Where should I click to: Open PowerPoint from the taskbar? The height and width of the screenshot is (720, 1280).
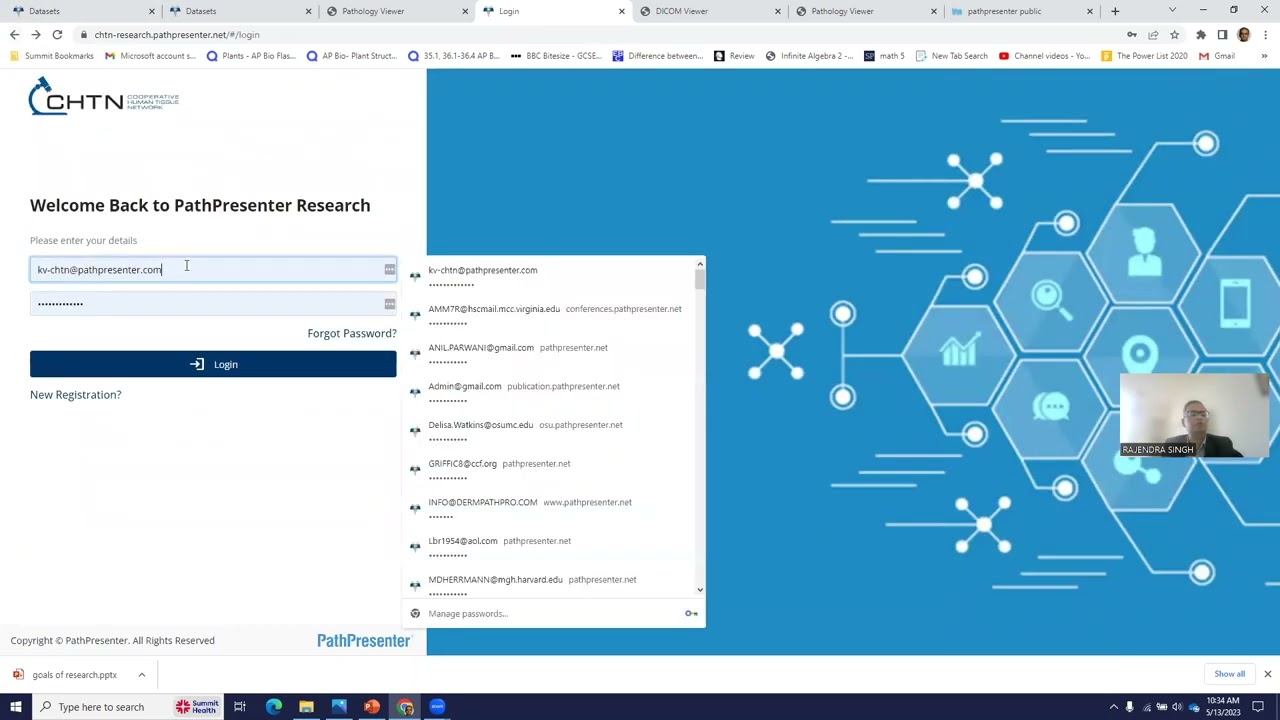click(x=372, y=707)
